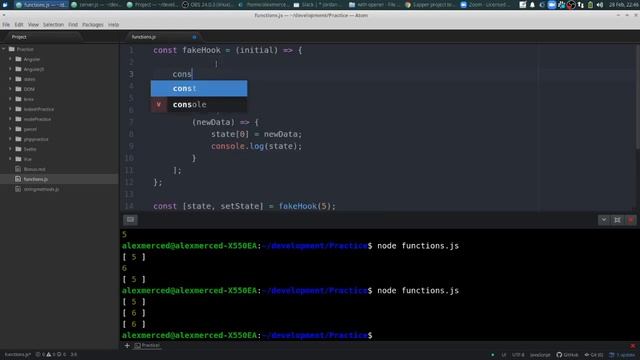Expand the Vue folder arrow

click(11, 159)
